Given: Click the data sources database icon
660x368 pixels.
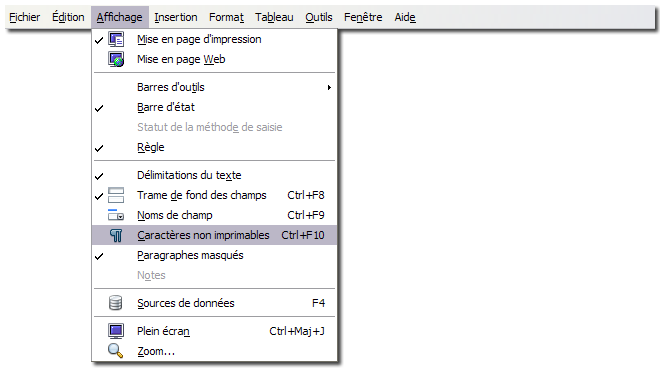Looking at the screenshot, I should (115, 303).
